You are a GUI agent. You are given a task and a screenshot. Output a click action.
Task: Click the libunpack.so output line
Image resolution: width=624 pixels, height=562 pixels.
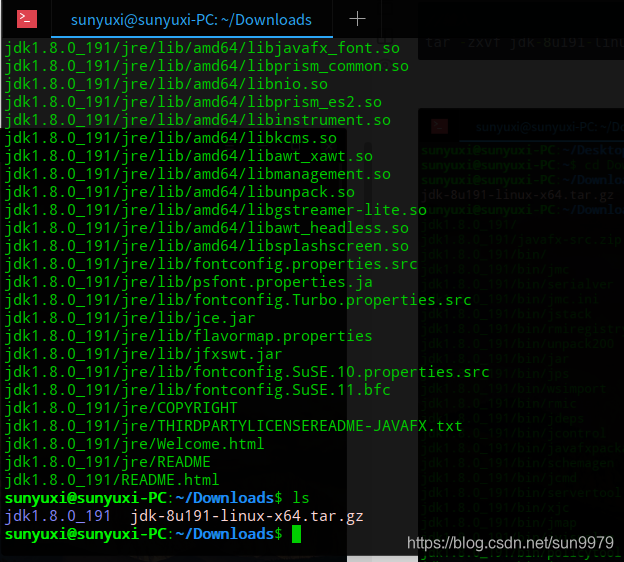(x=179, y=193)
